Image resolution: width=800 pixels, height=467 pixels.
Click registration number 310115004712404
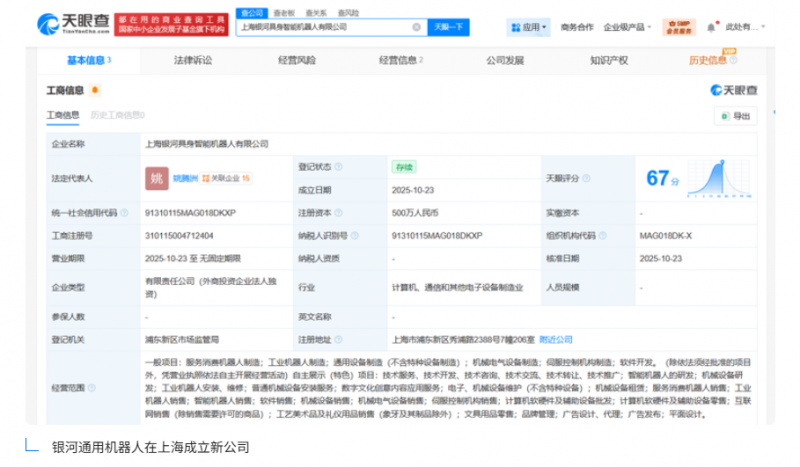(179, 235)
